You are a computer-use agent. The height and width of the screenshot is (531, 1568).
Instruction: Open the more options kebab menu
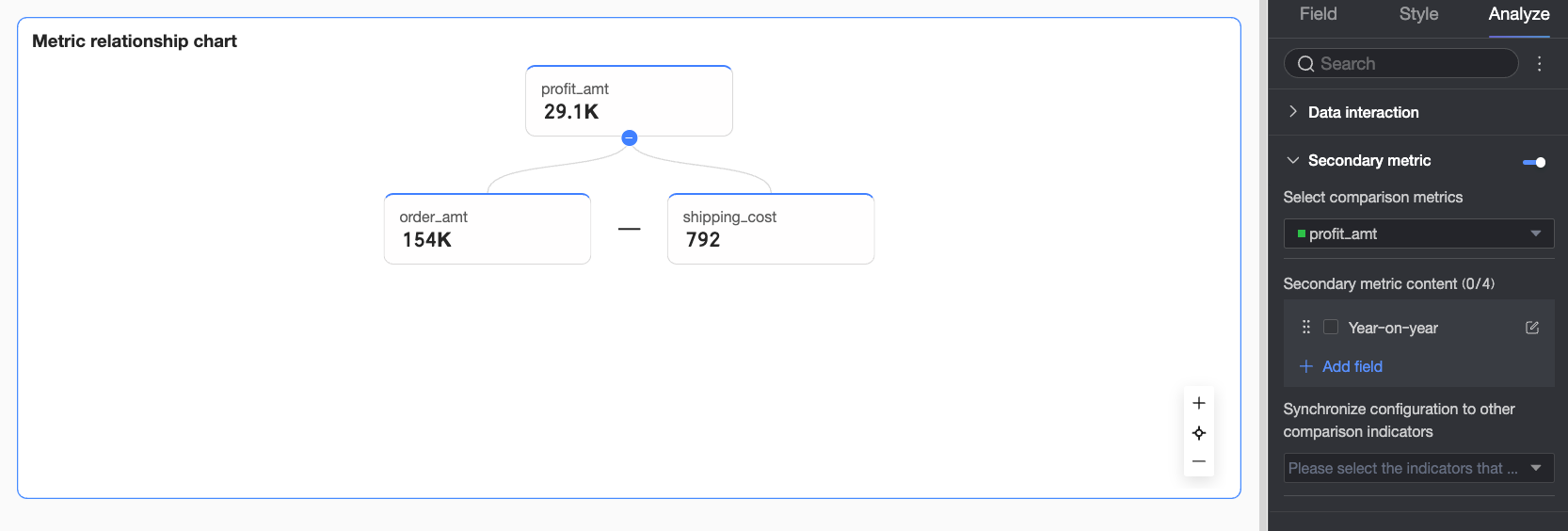click(1540, 64)
